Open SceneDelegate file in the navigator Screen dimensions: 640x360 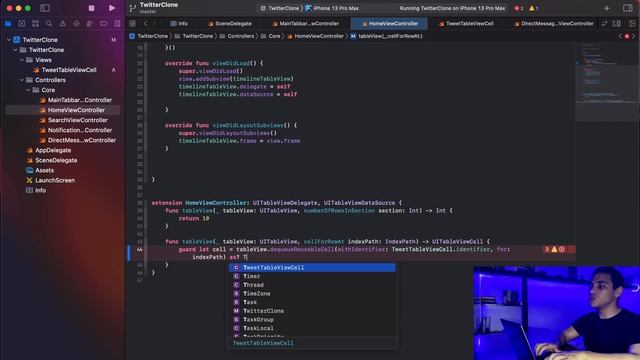51,160
